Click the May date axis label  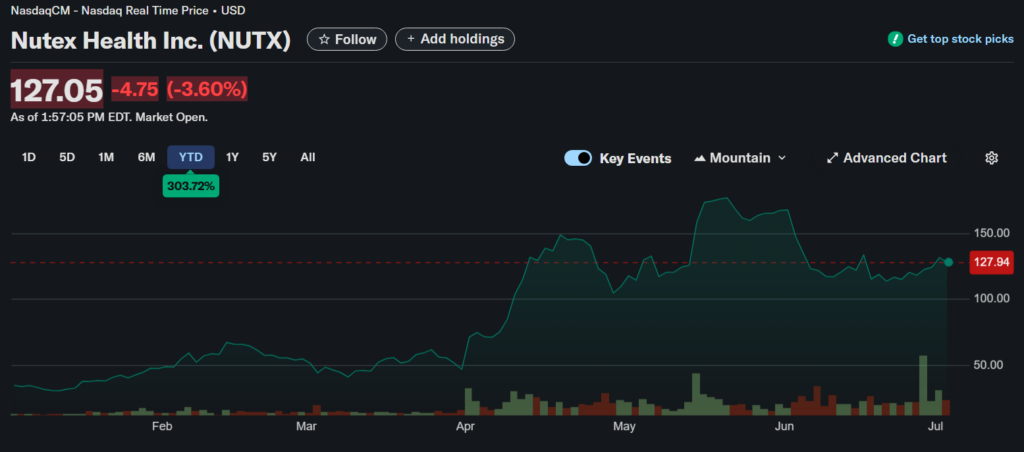pyautogui.click(x=624, y=427)
